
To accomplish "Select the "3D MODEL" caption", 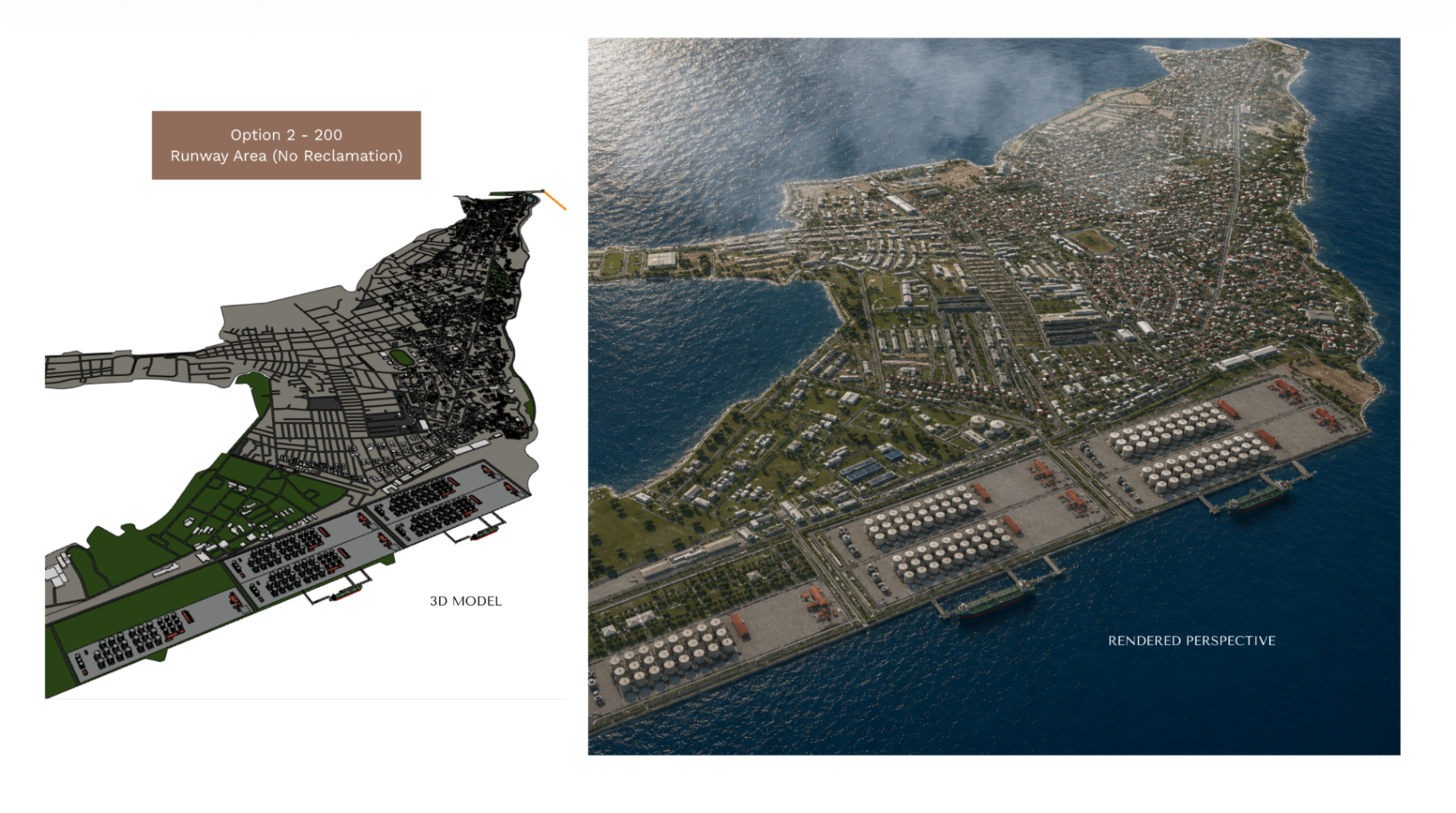I will tap(465, 601).
